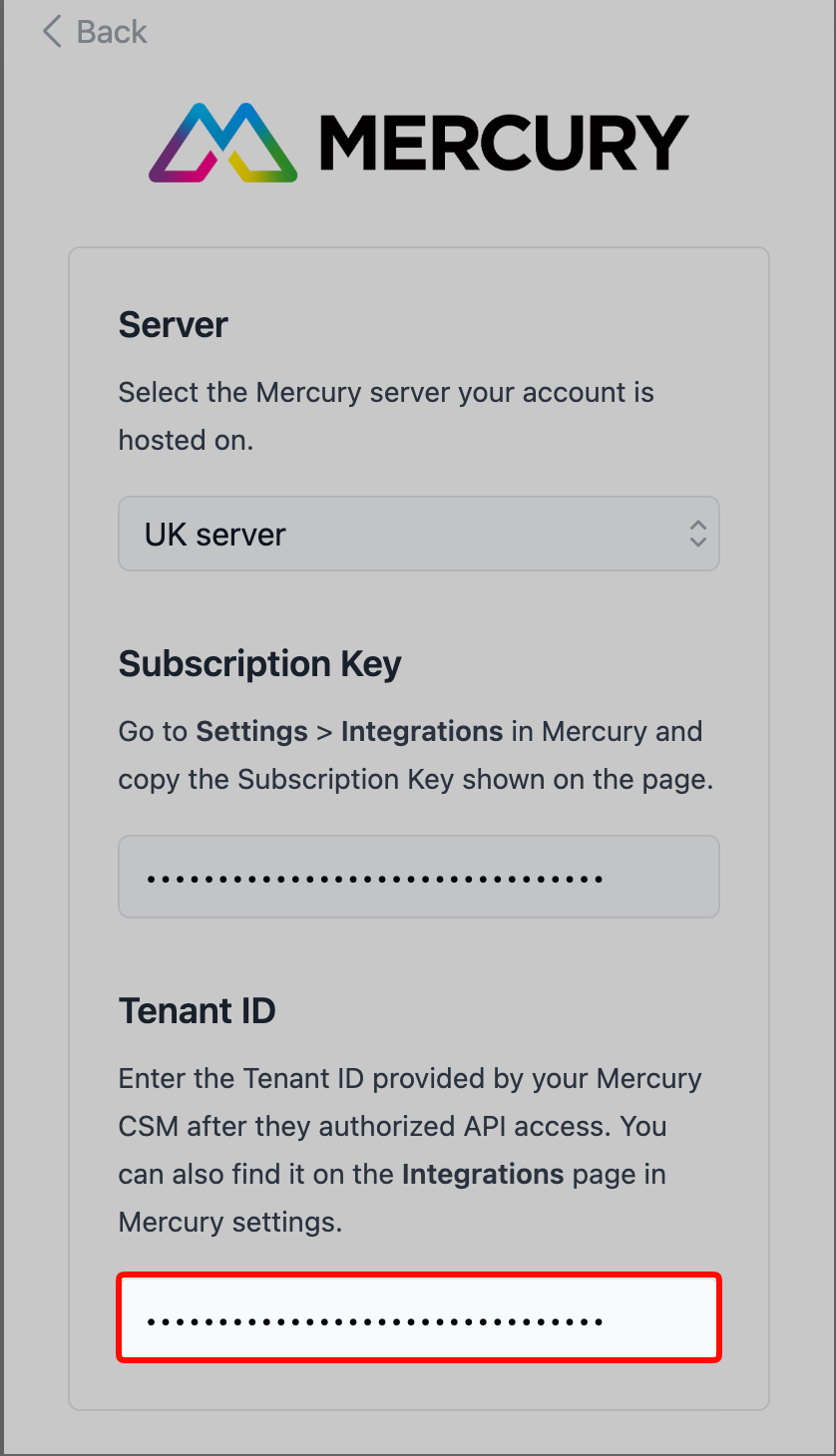
Task: Click the "Enter the Tenant ID" description
Action: [409, 1079]
